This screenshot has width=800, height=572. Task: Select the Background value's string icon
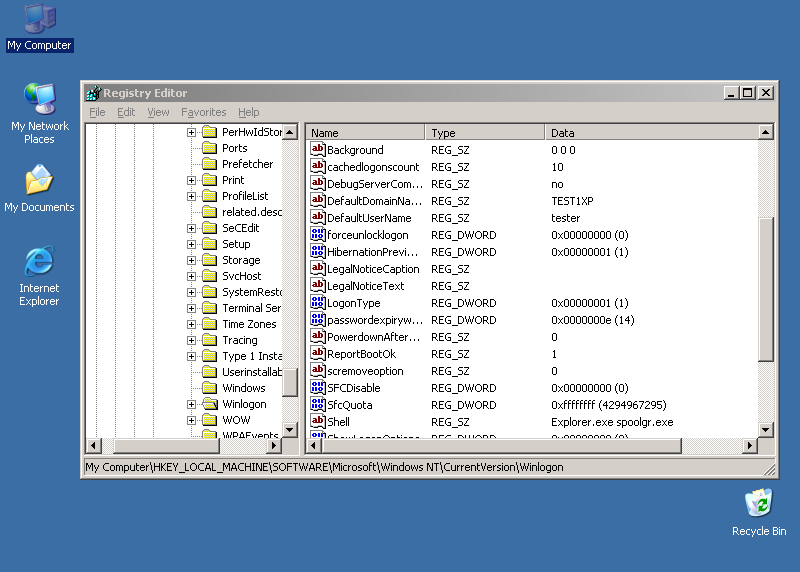tap(317, 150)
